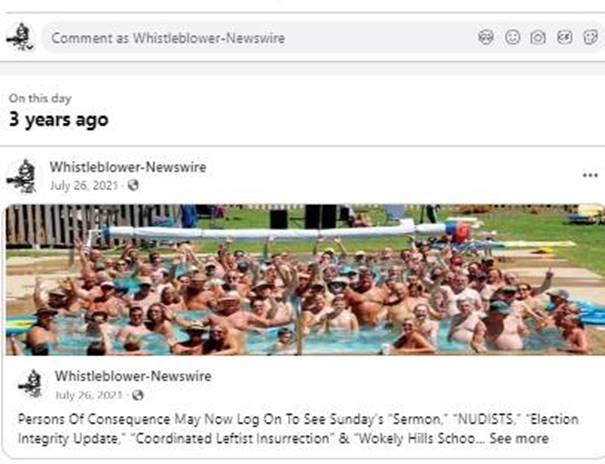
Task: Click the globe privacy icon under post header
Action: click(133, 186)
